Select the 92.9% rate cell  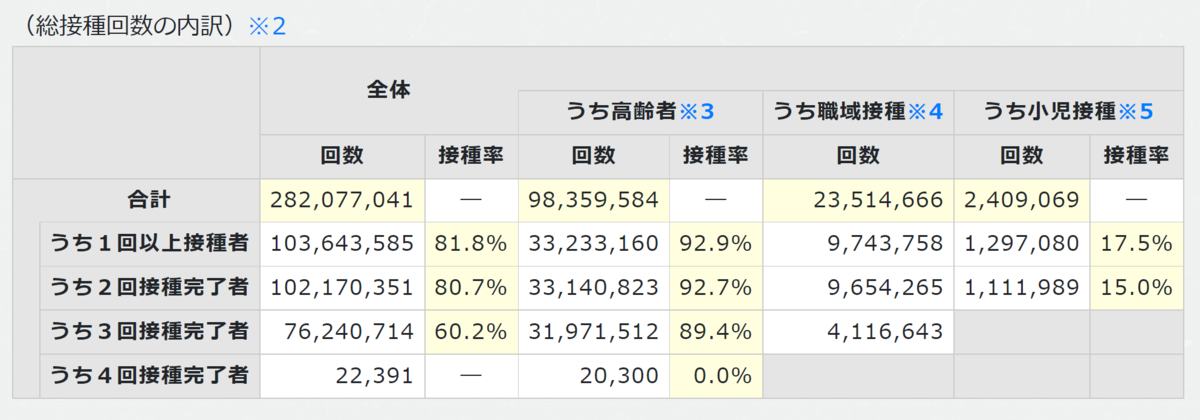pos(715,244)
